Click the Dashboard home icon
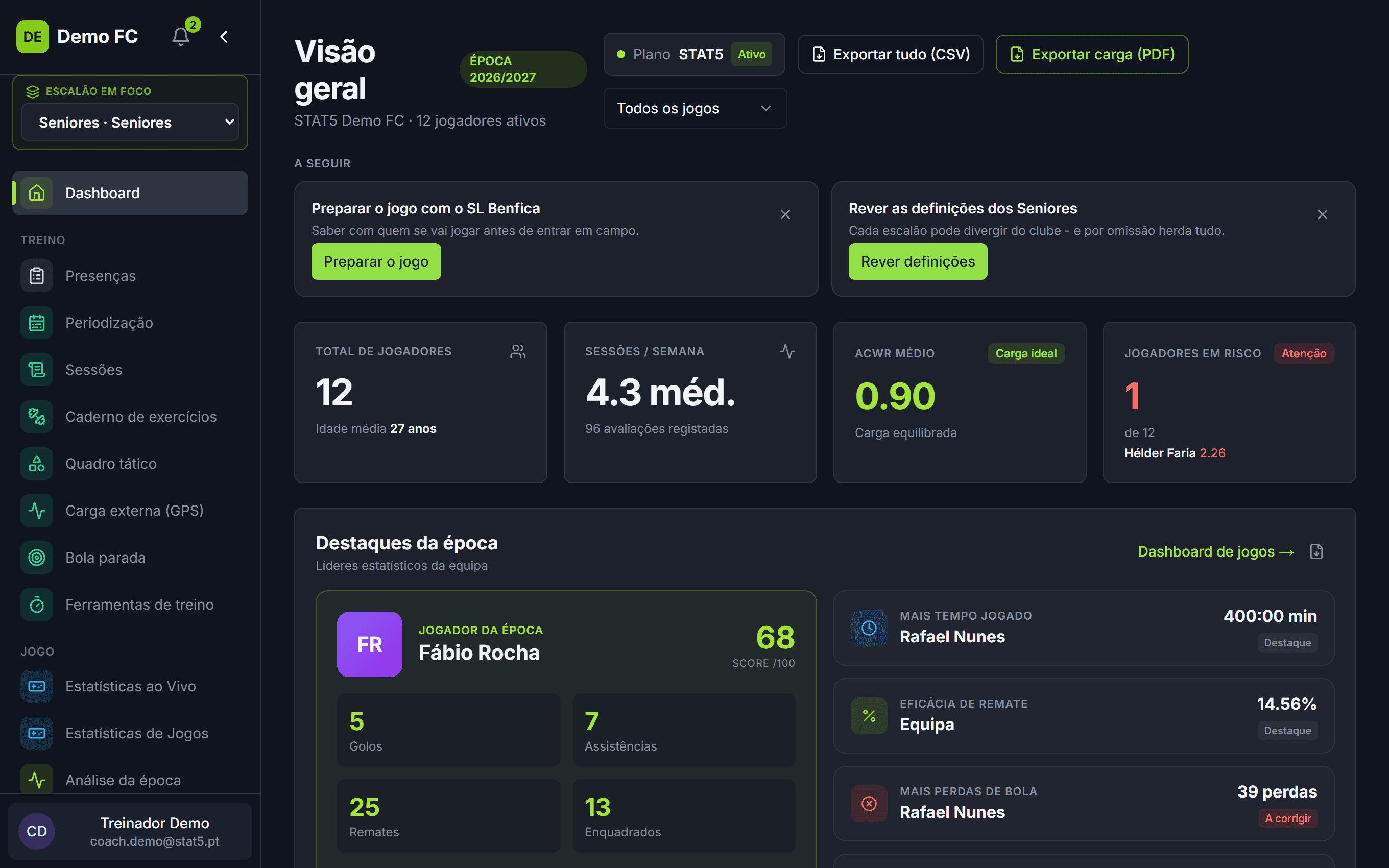This screenshot has width=1389, height=868. [x=37, y=193]
